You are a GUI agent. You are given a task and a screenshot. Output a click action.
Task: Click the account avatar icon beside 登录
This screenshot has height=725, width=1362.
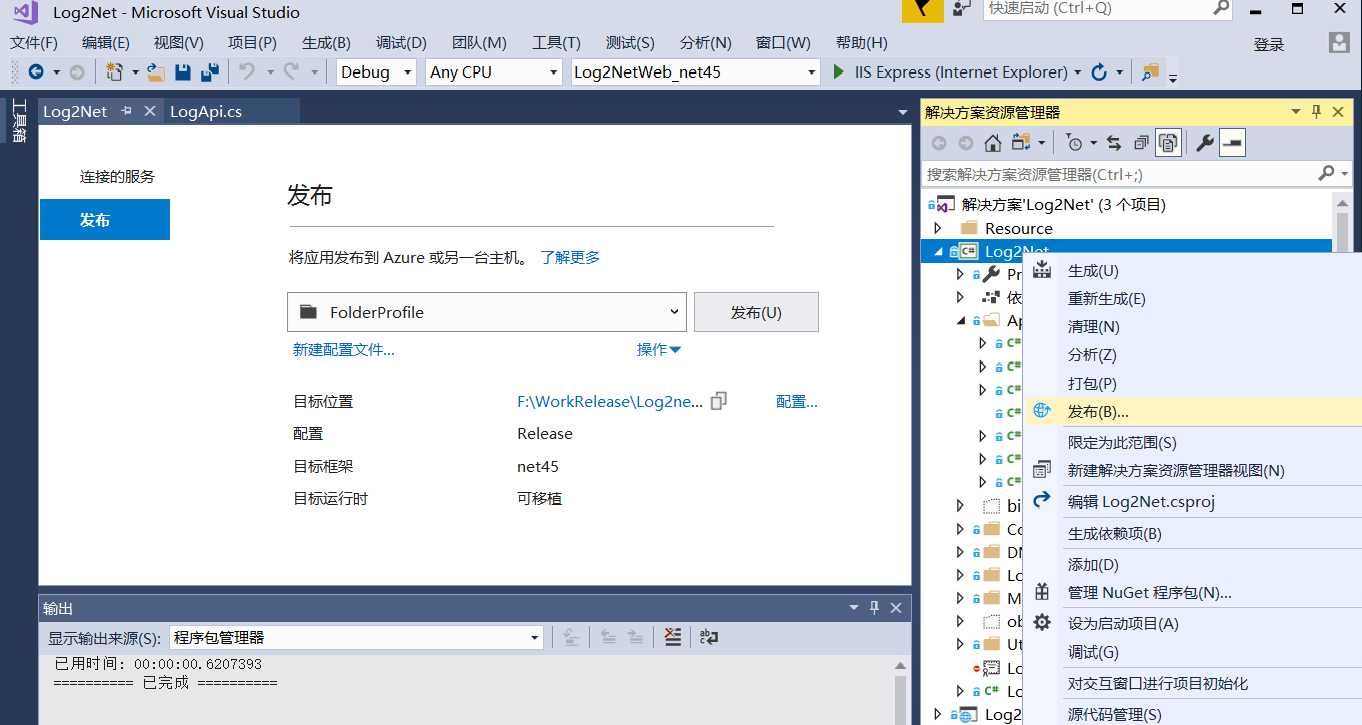pos(1339,43)
